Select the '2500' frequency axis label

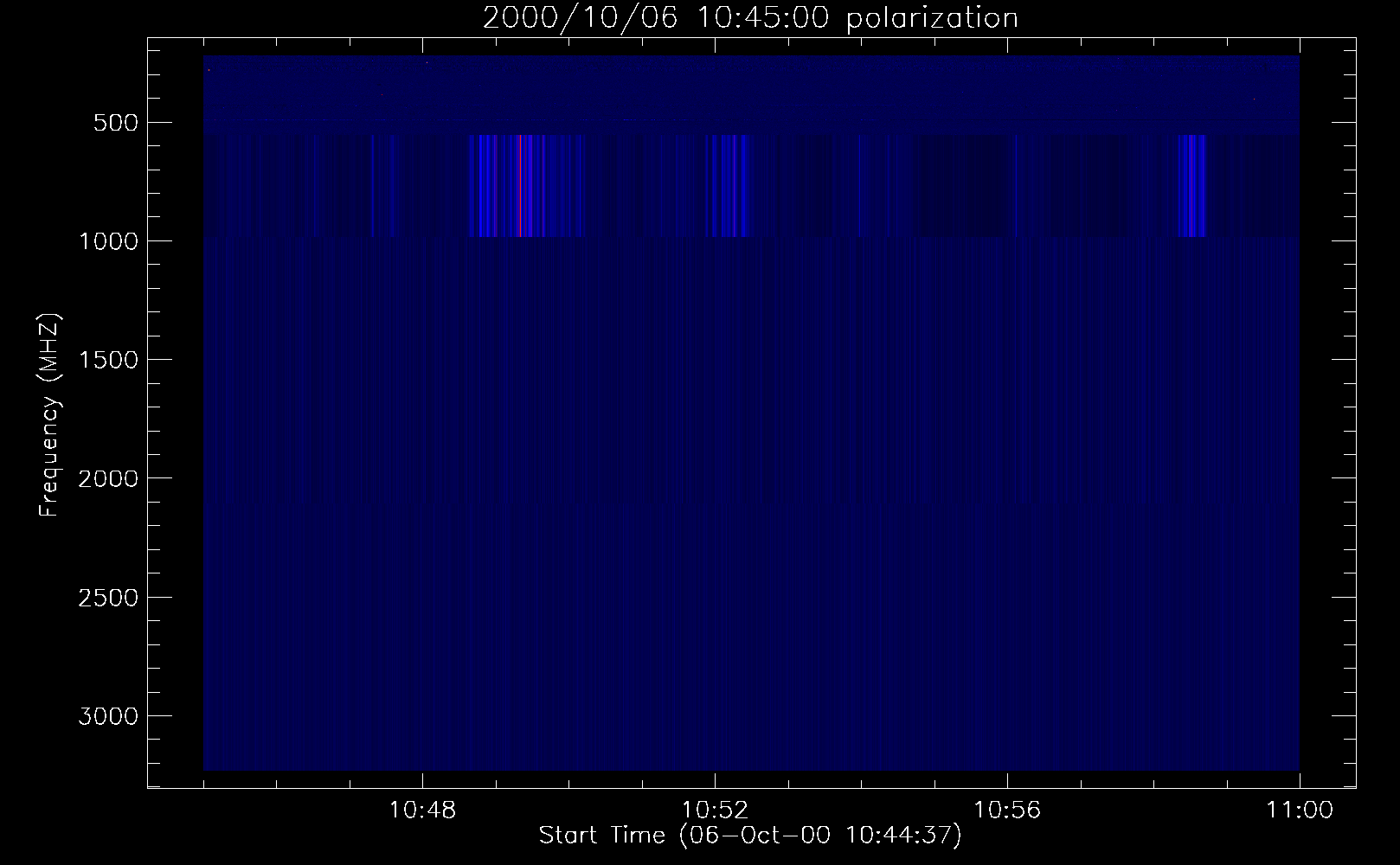tap(107, 598)
